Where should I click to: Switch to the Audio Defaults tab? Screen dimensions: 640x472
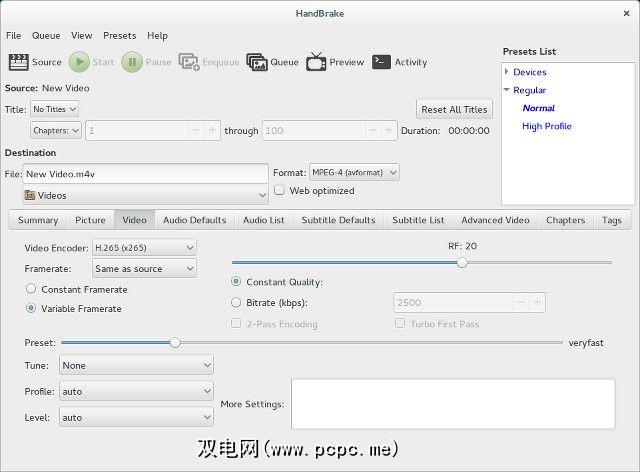(195, 220)
